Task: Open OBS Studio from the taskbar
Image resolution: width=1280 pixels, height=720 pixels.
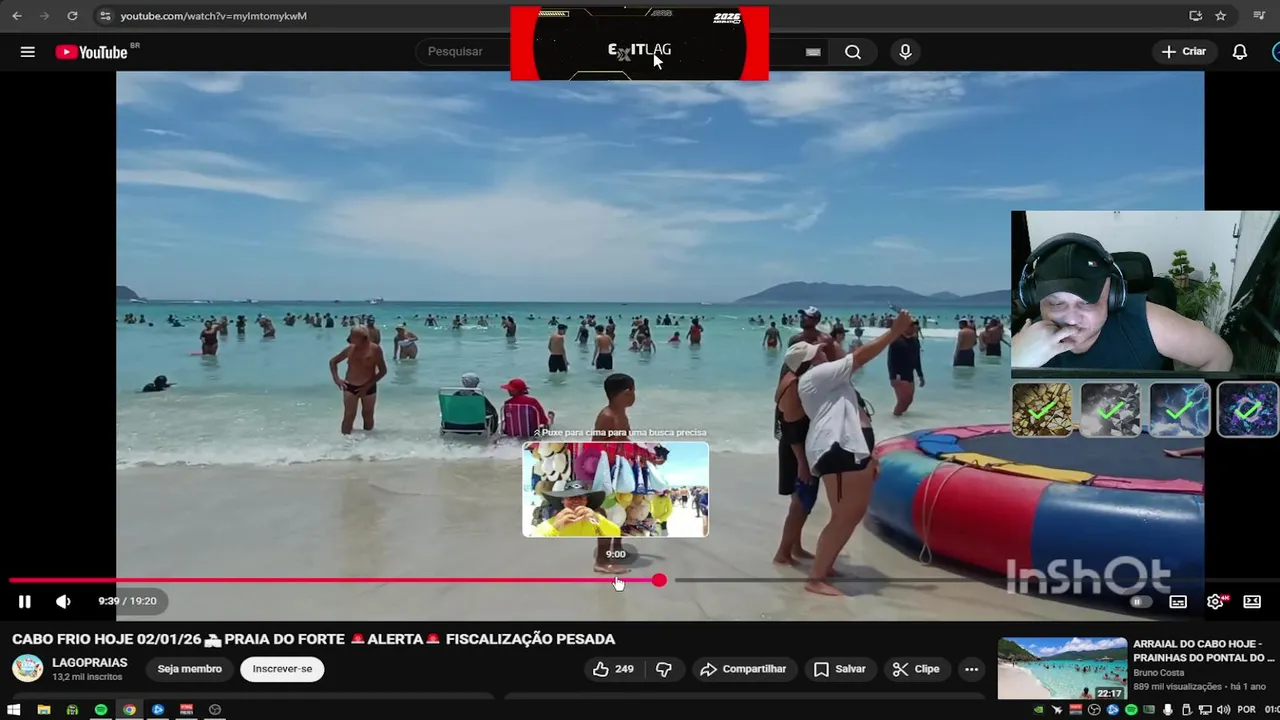Action: click(215, 710)
